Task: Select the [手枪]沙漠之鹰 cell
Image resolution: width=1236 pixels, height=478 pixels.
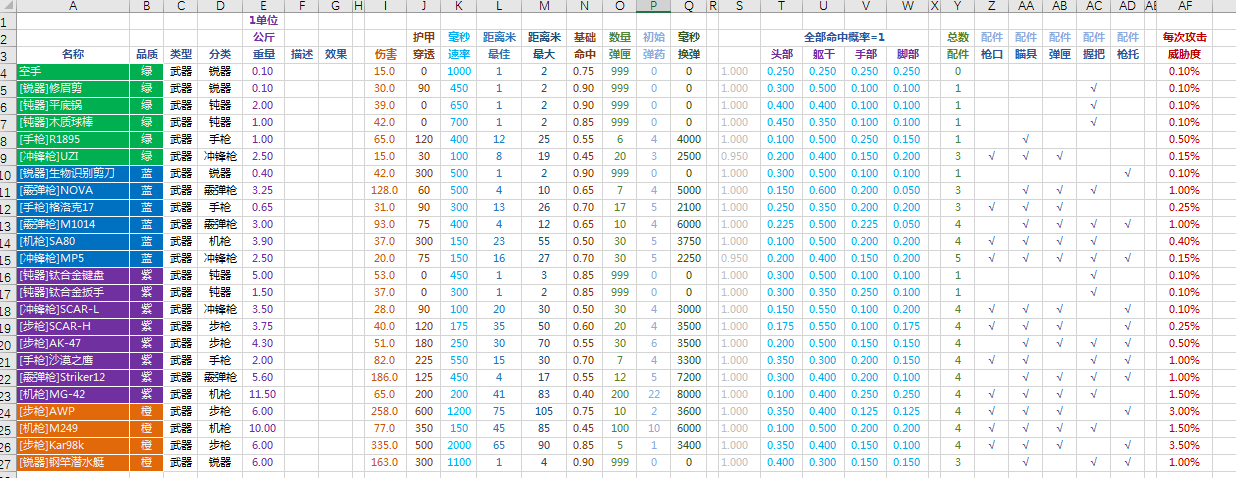Action: pos(73,360)
